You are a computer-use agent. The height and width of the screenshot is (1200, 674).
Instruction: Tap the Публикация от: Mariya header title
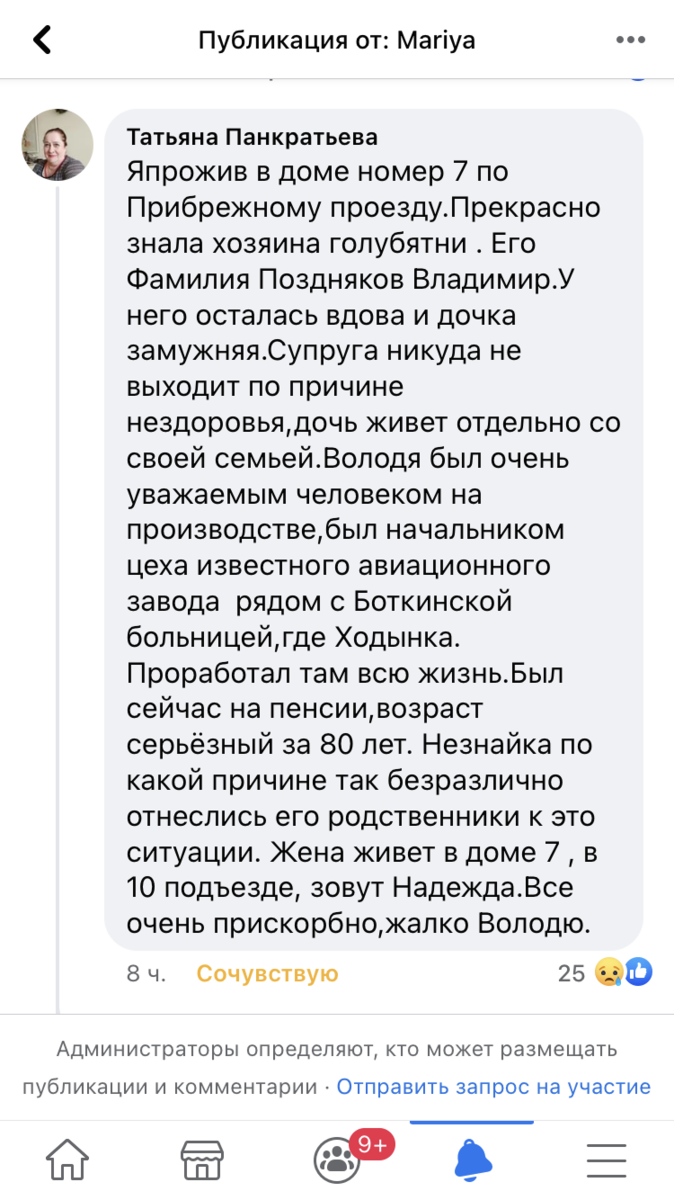(337, 40)
